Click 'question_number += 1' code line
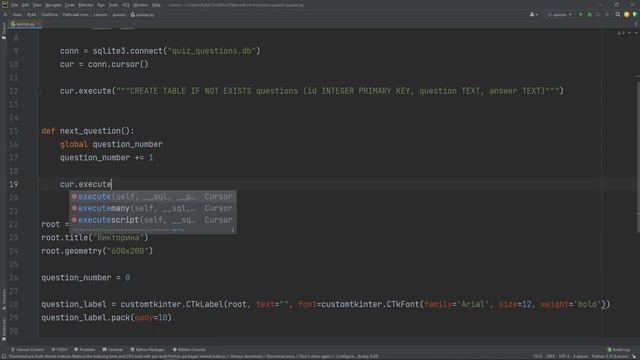Image resolution: width=640 pixels, height=360 pixels. coord(107,158)
